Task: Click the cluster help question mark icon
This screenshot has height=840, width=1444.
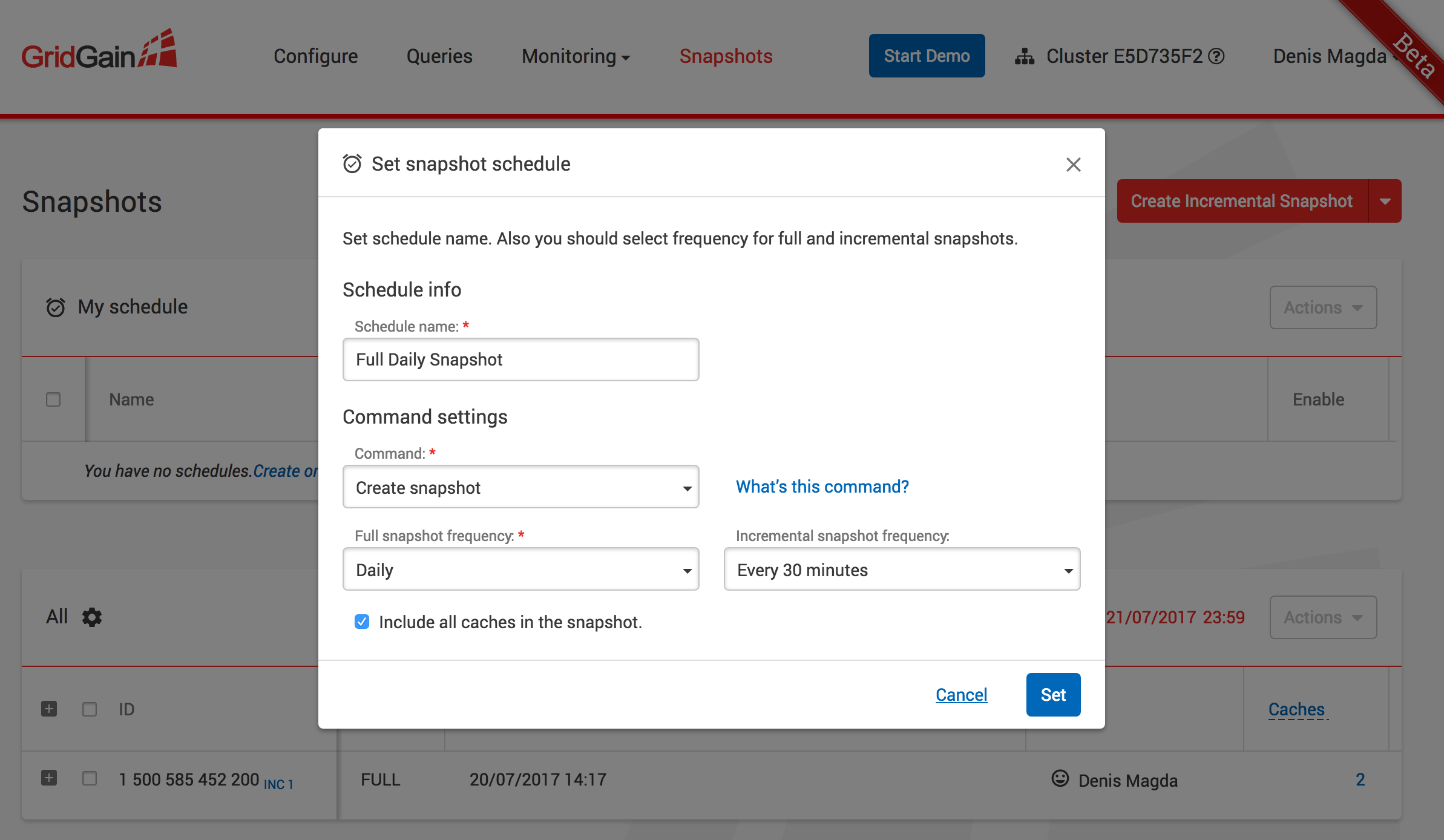Action: (x=1216, y=56)
